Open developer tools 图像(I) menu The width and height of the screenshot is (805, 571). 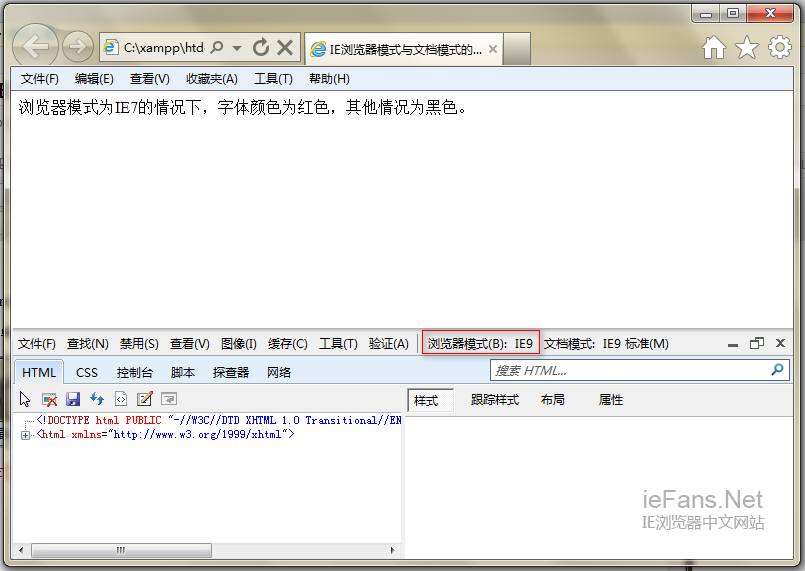tap(239, 344)
